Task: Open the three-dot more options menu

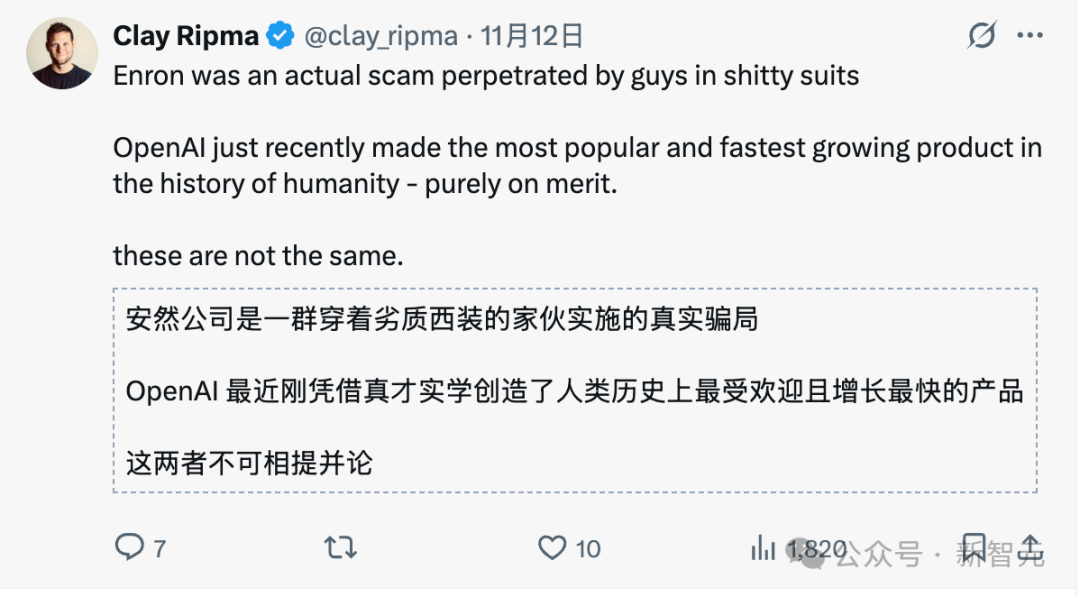Action: (x=1032, y=34)
